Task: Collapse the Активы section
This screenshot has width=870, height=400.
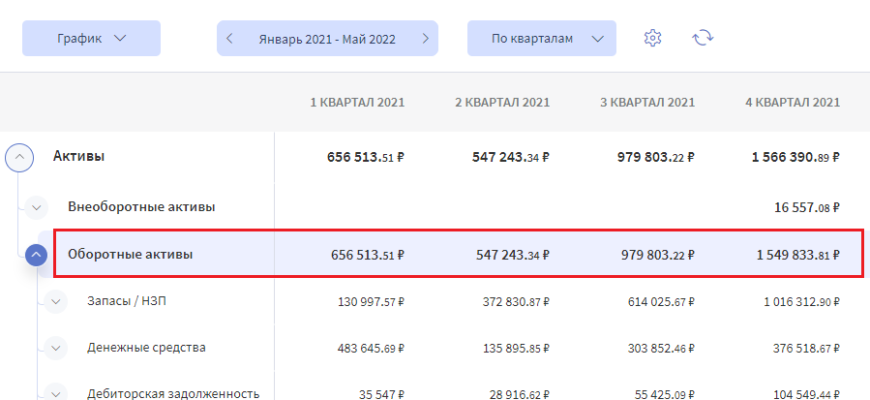Action: pos(21,156)
